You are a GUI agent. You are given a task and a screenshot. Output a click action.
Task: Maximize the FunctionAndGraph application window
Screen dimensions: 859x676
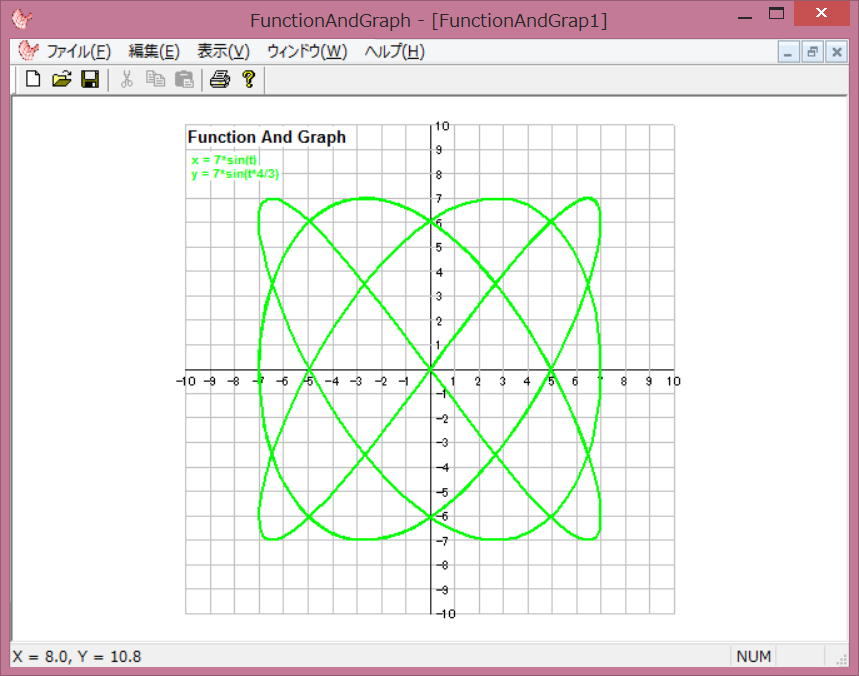tap(776, 13)
